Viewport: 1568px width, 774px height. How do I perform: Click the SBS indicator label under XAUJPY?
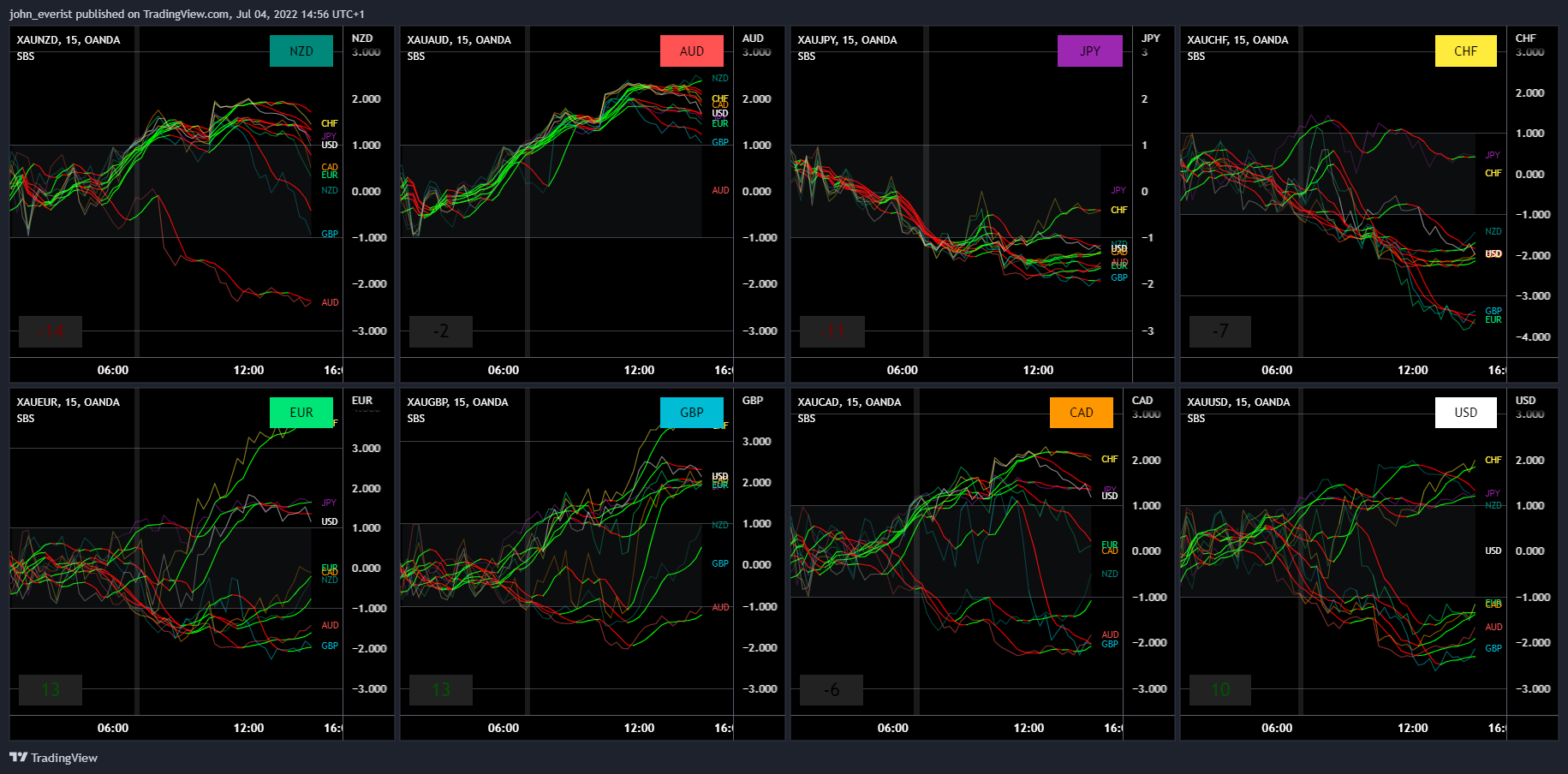coord(807,57)
